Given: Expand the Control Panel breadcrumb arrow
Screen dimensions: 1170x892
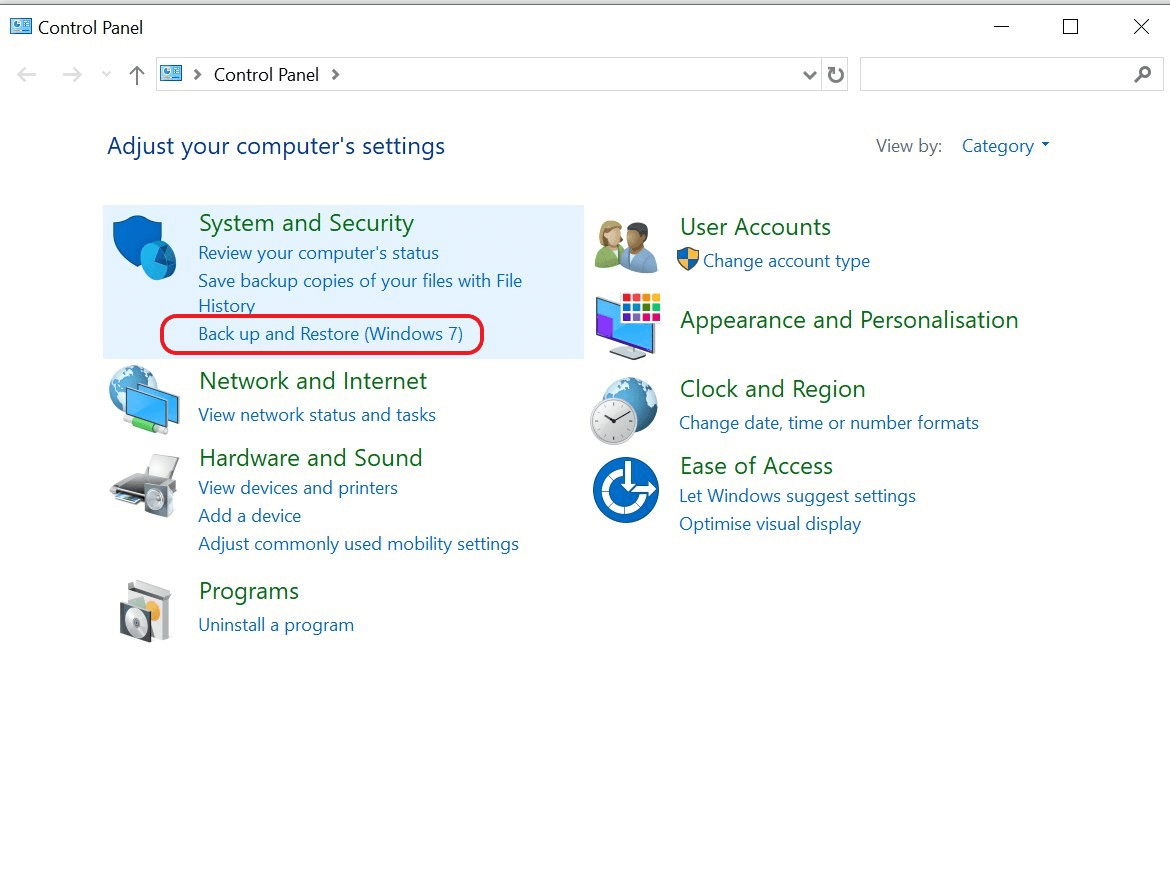Looking at the screenshot, I should pyautogui.click(x=335, y=74).
